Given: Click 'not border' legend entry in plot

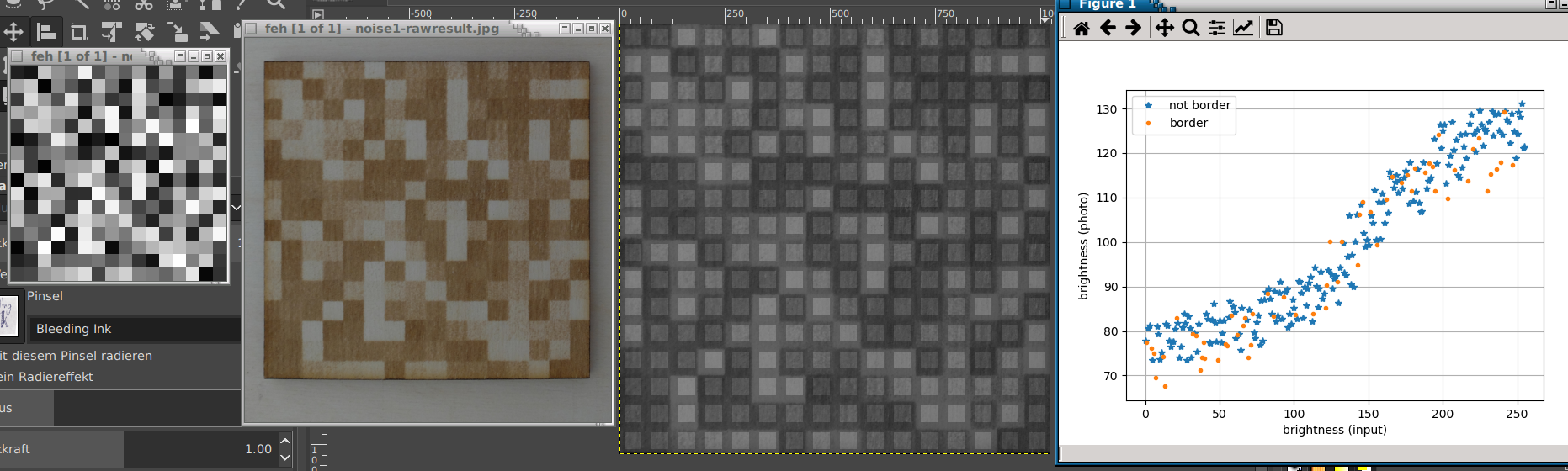Looking at the screenshot, I should point(1199,105).
